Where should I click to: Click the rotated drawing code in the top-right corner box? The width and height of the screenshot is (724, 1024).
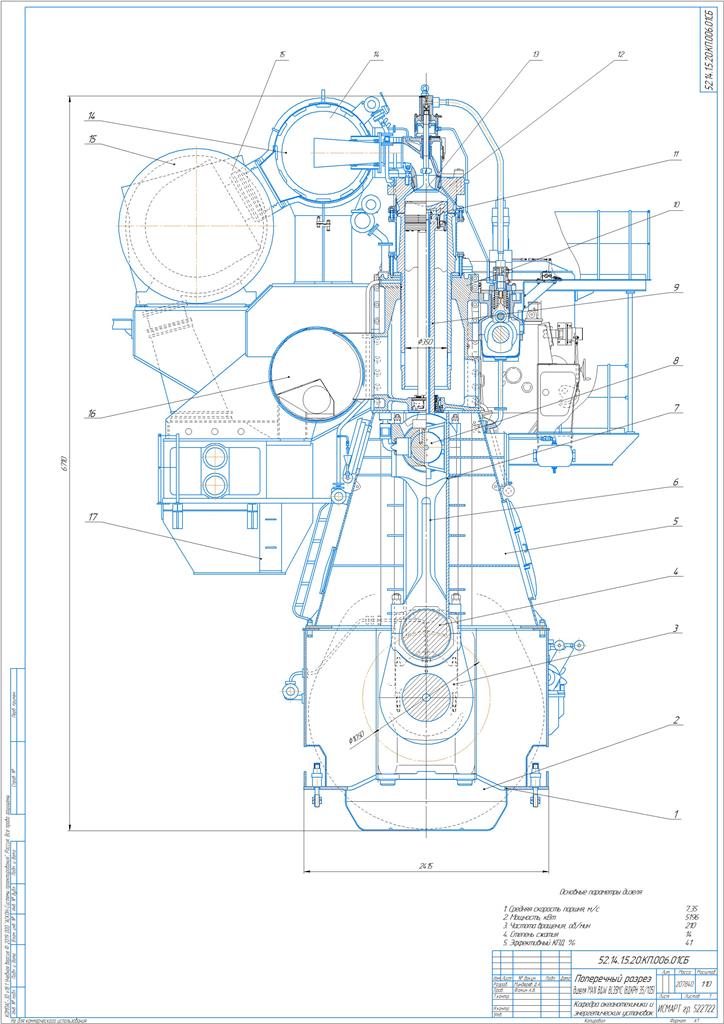click(710, 50)
